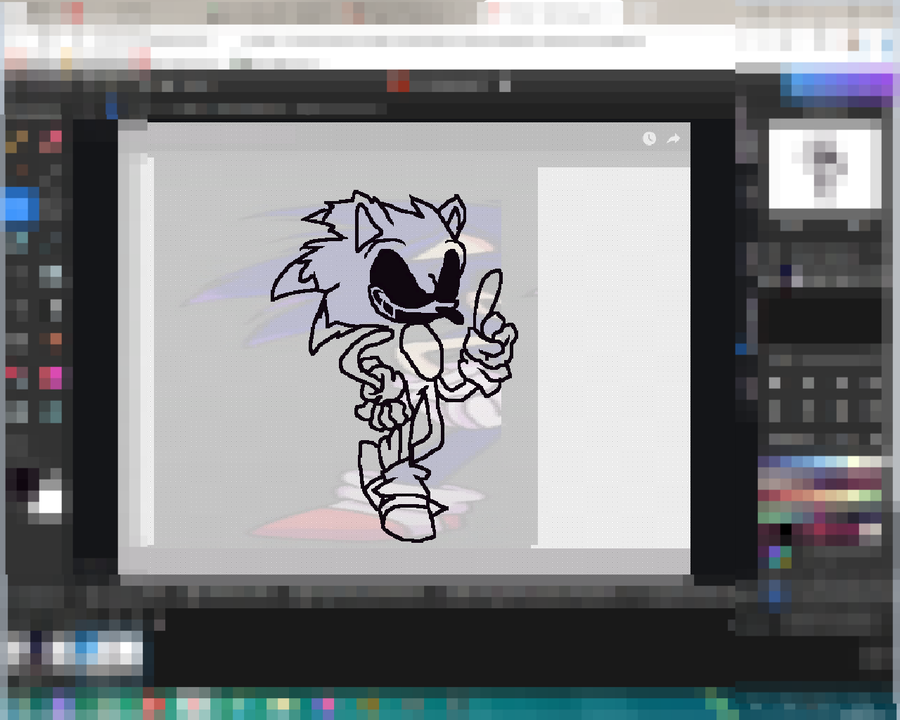Click the clock watch-later icon on canvas image
900x720 pixels.
click(x=649, y=138)
